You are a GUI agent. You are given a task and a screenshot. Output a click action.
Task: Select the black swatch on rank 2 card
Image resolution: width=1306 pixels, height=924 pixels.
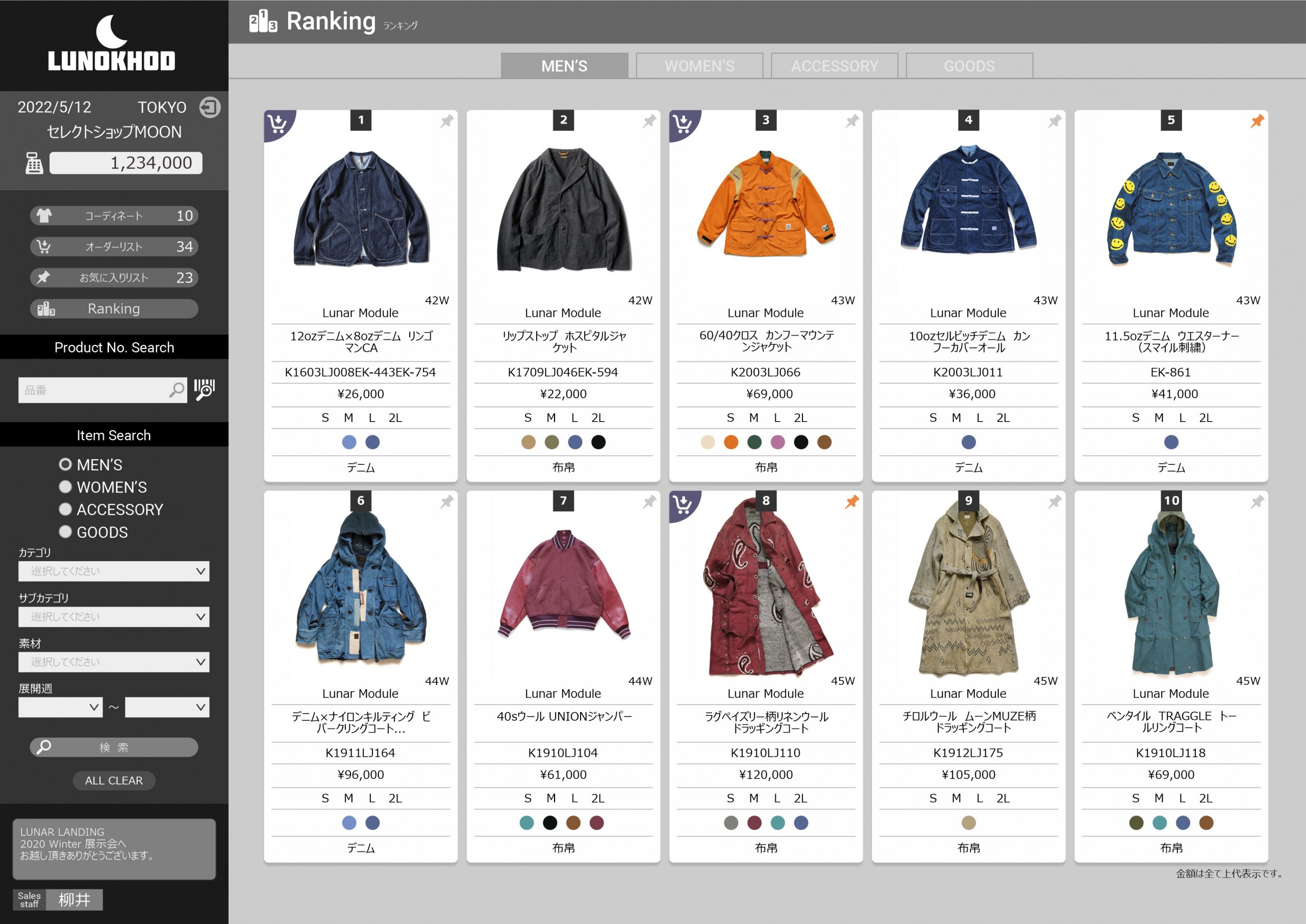(598, 442)
